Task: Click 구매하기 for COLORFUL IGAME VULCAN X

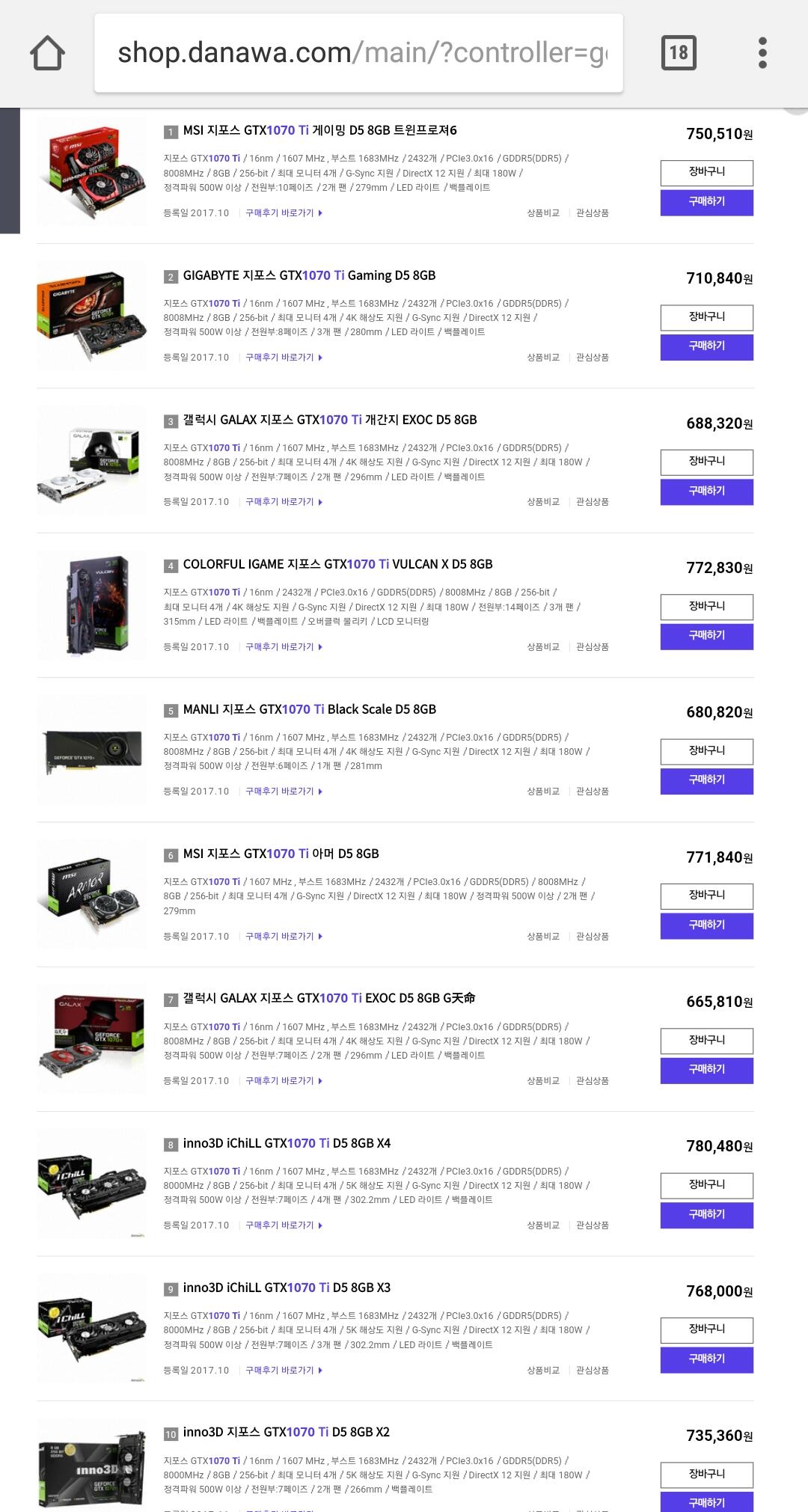Action: pyautogui.click(x=706, y=636)
